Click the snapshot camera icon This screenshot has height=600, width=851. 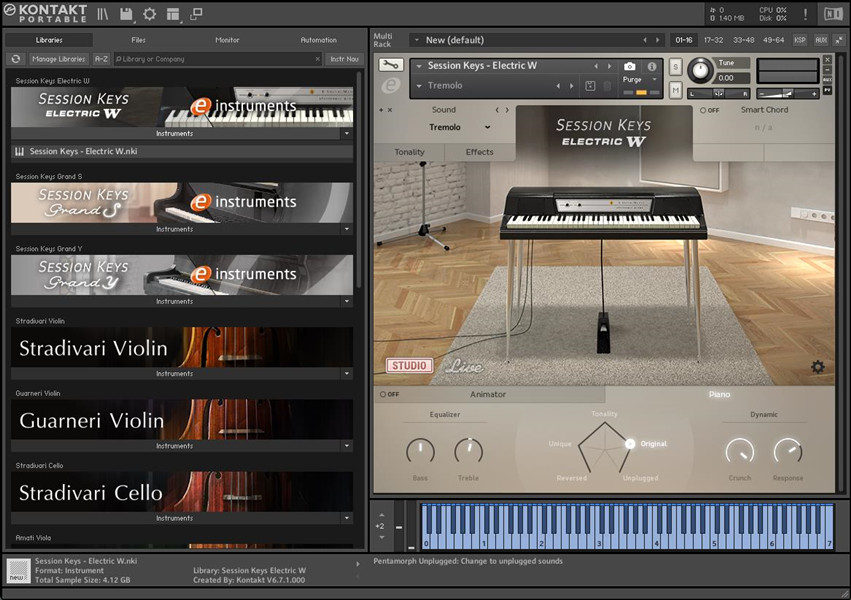tap(630, 66)
